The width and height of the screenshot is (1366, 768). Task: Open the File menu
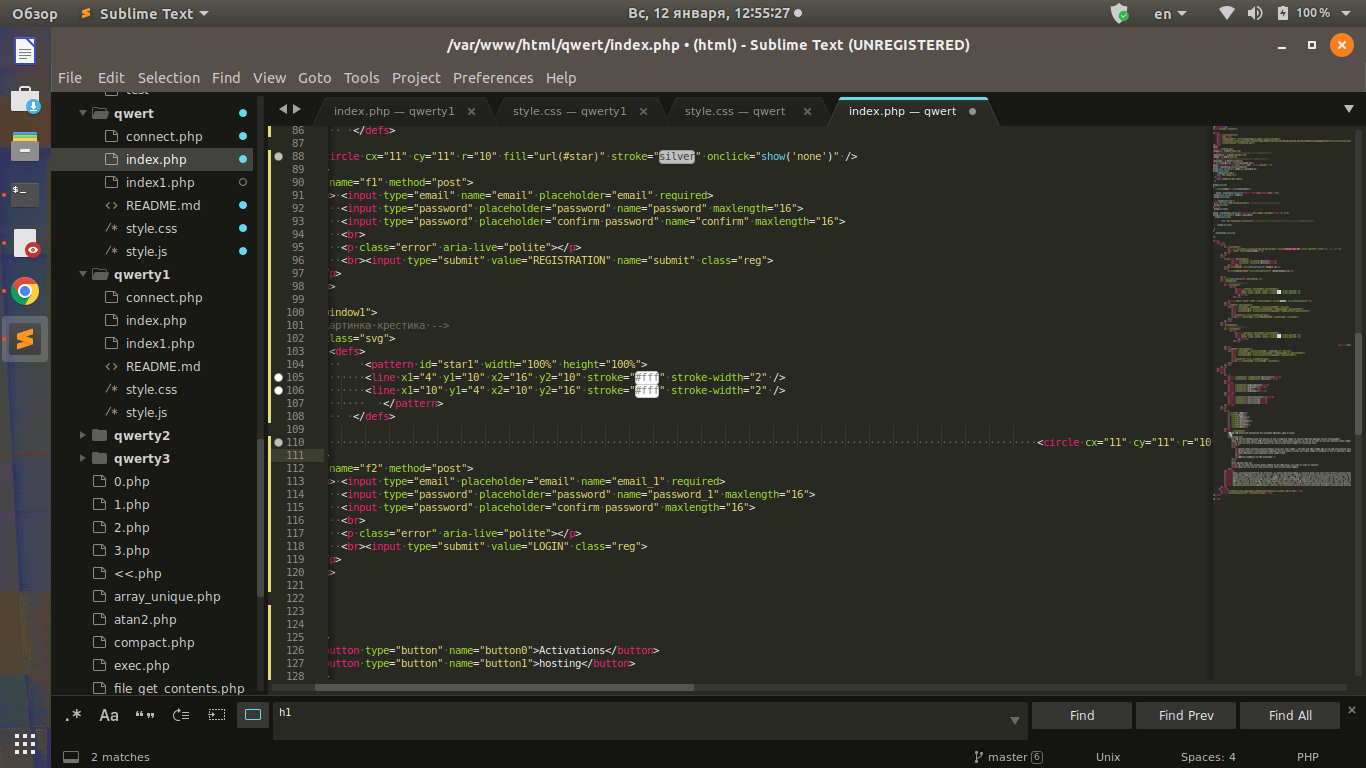pos(70,78)
